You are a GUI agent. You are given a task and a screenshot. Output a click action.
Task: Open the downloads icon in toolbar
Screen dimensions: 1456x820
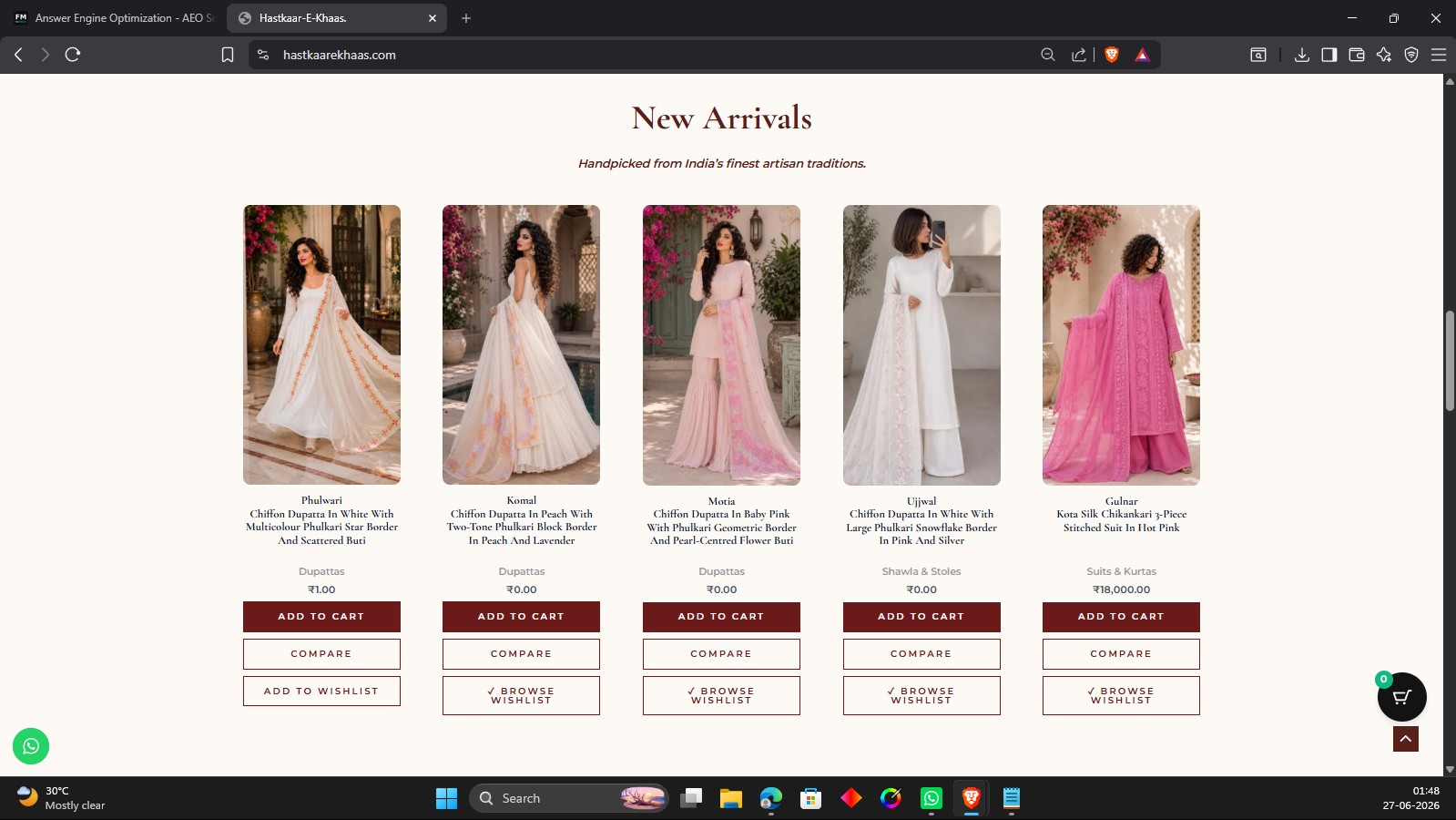(x=1302, y=55)
